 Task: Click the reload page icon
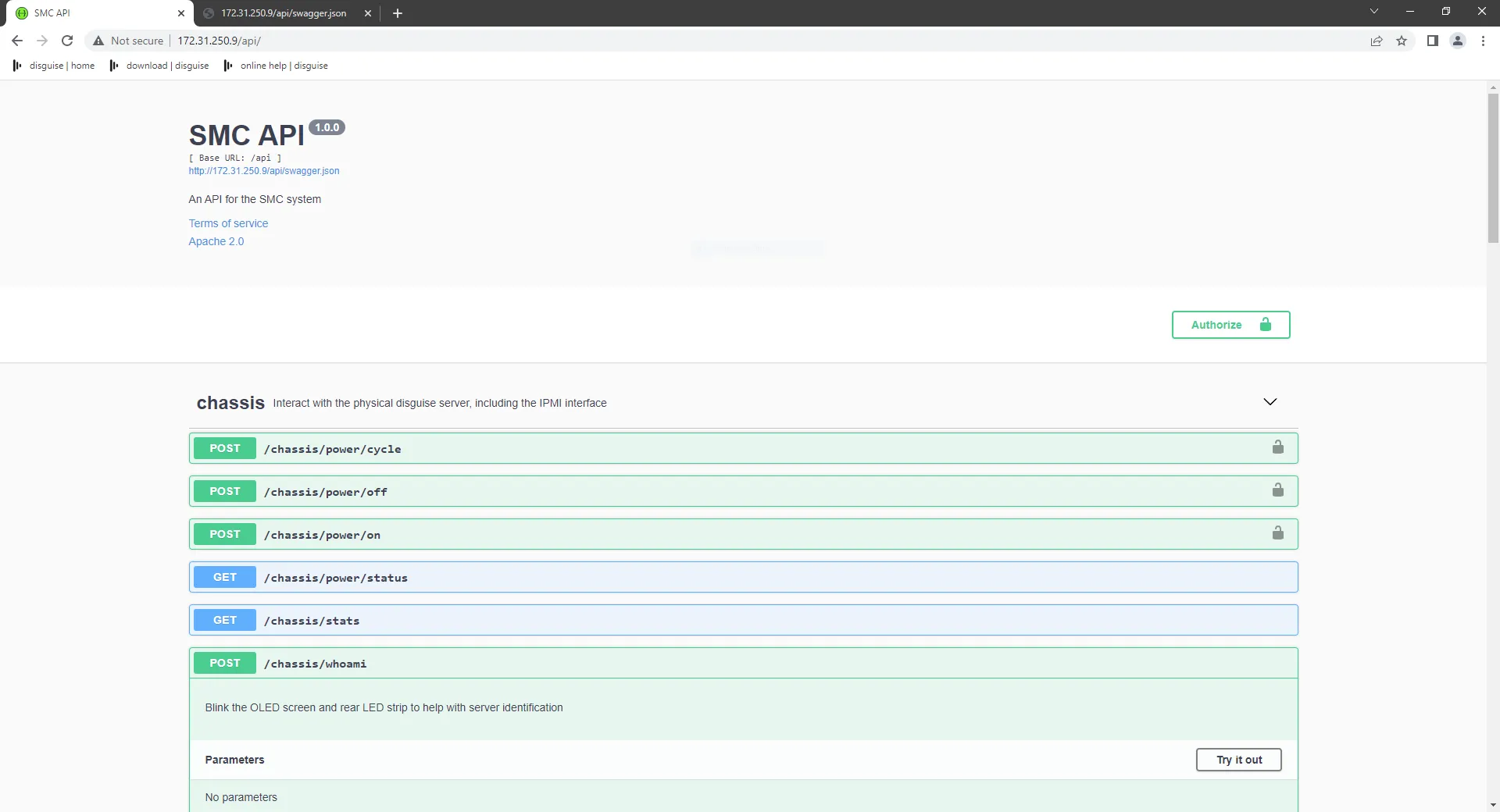(x=67, y=41)
